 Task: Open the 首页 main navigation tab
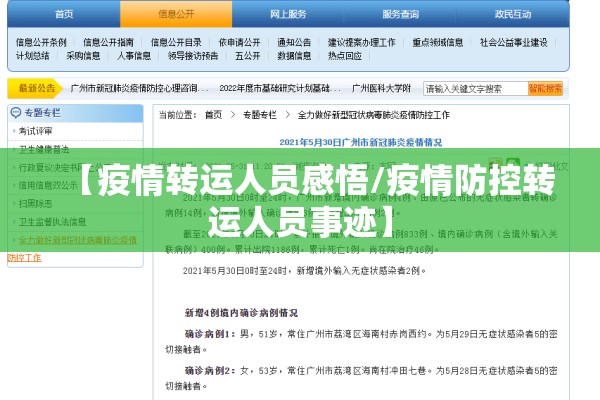[64, 14]
